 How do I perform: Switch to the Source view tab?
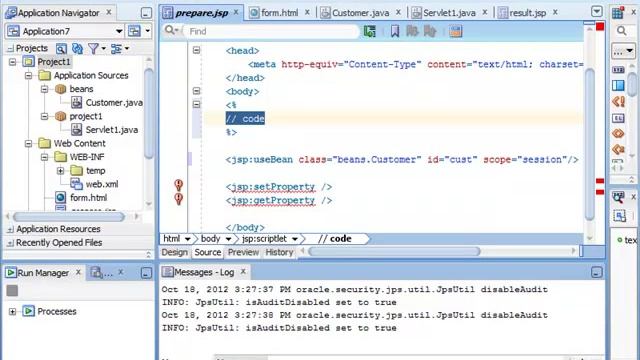click(208, 252)
